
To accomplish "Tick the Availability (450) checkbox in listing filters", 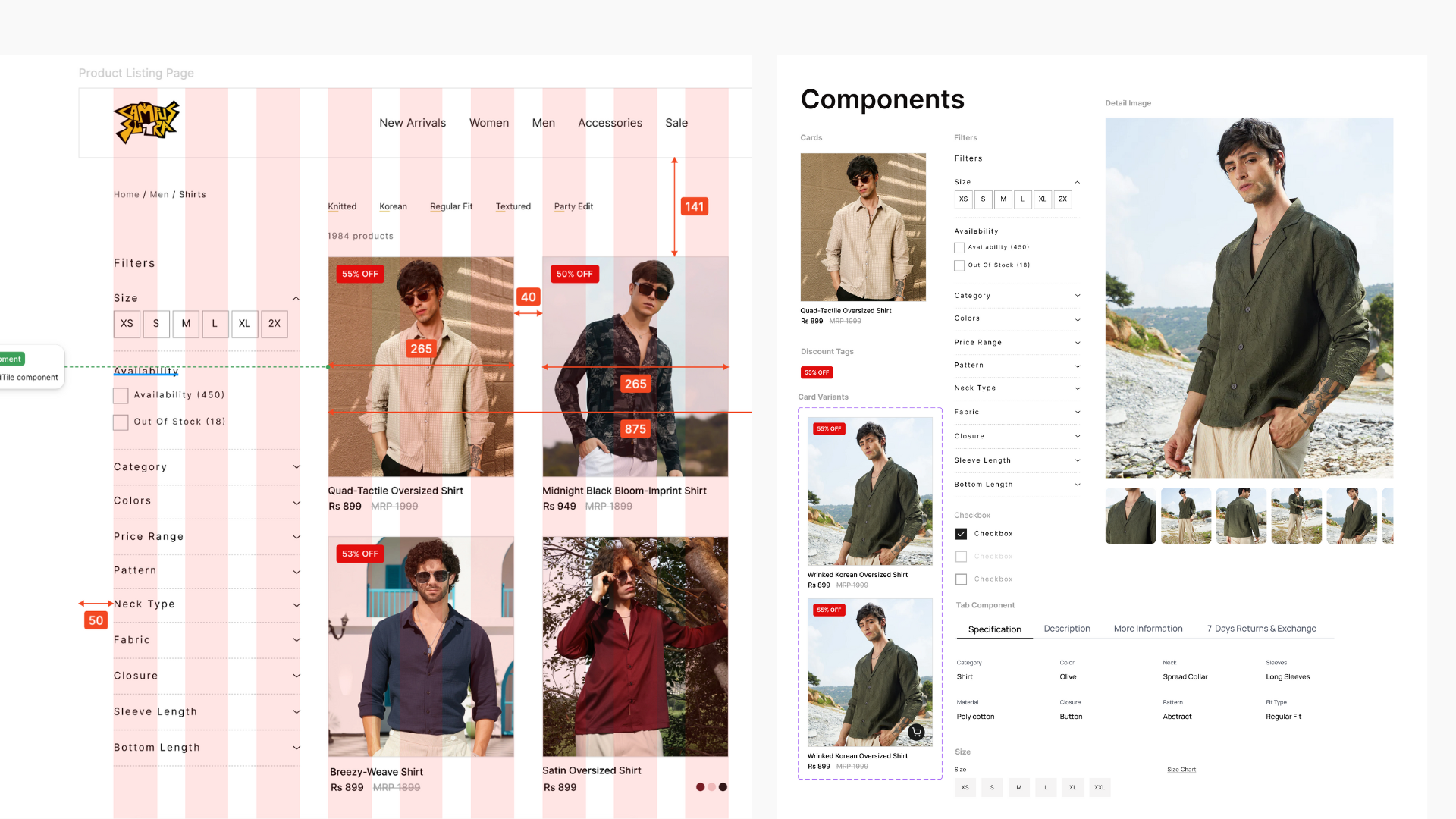I will point(121,395).
